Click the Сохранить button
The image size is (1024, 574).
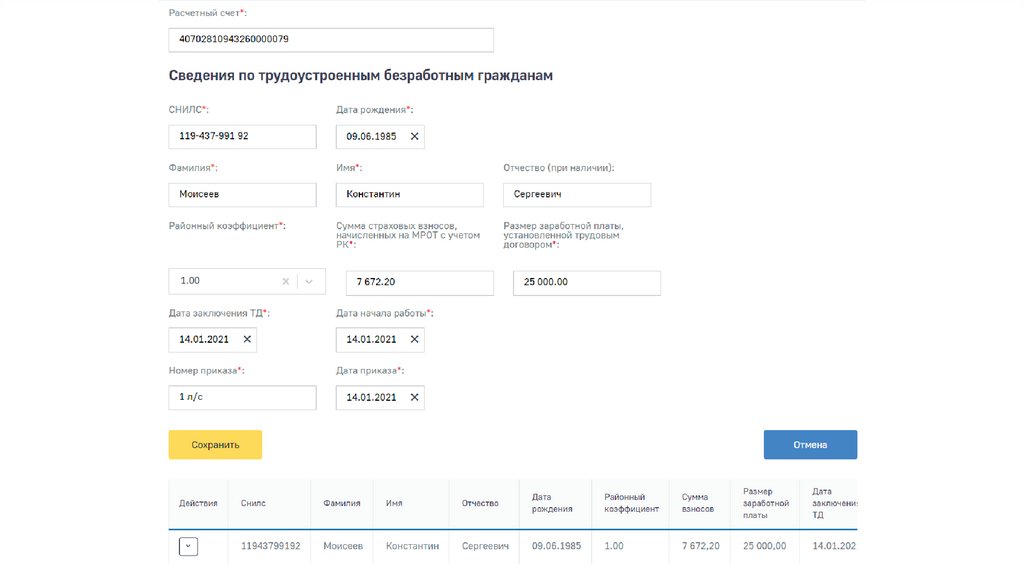215,445
